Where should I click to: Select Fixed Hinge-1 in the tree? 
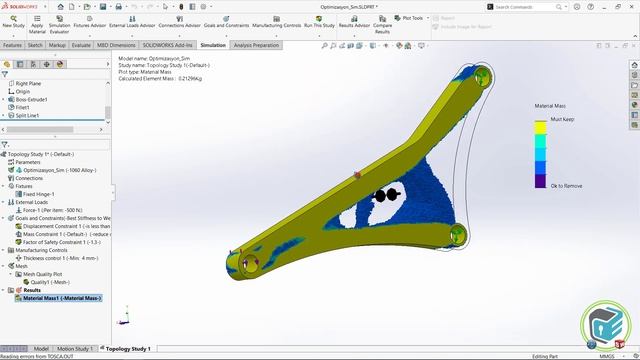(35, 194)
